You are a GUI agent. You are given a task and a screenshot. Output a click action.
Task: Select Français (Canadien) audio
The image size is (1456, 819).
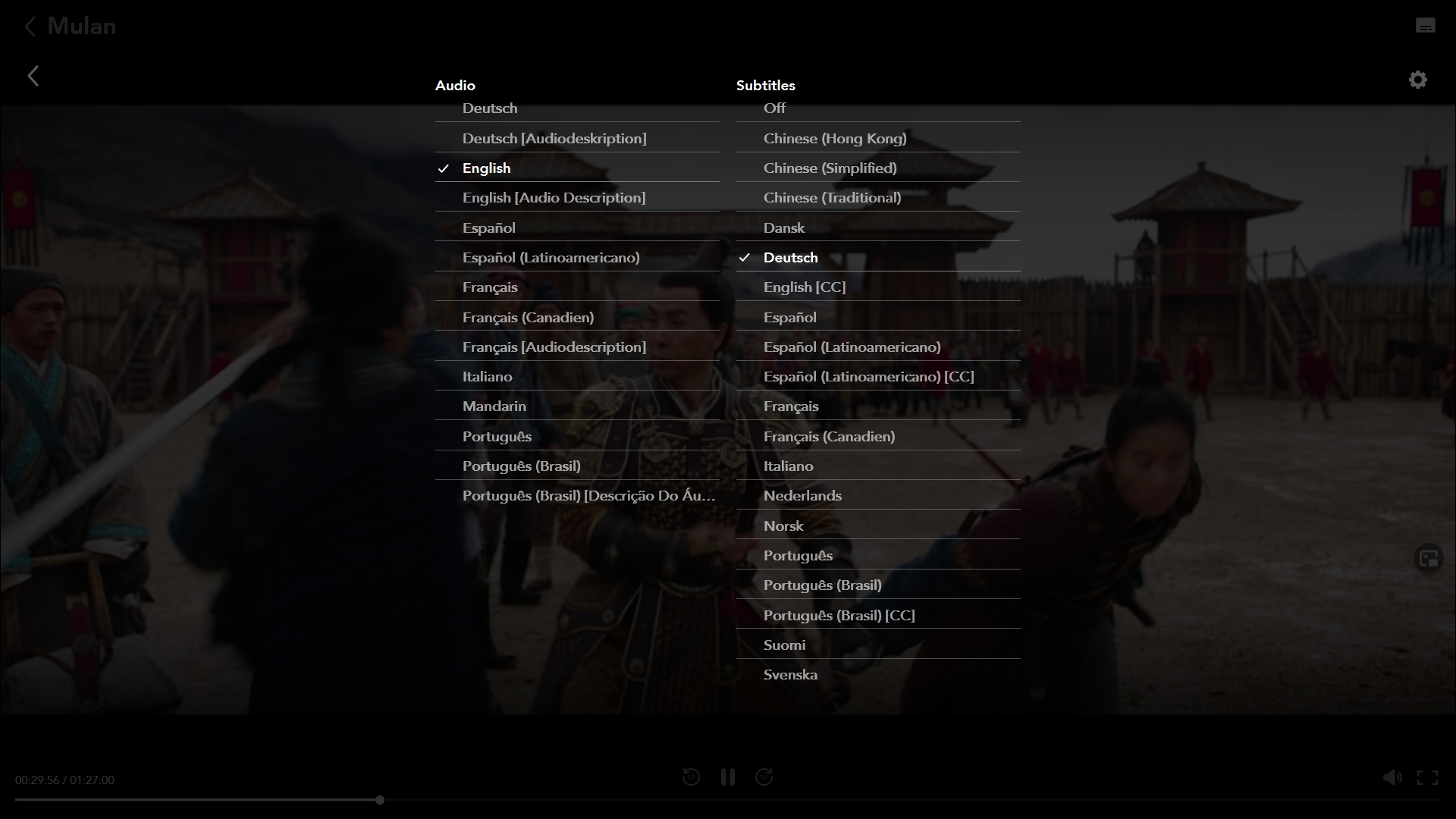528,318
